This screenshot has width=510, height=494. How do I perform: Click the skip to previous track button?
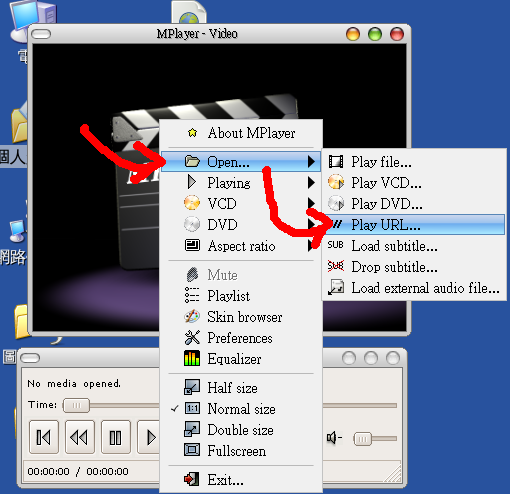coord(44,437)
